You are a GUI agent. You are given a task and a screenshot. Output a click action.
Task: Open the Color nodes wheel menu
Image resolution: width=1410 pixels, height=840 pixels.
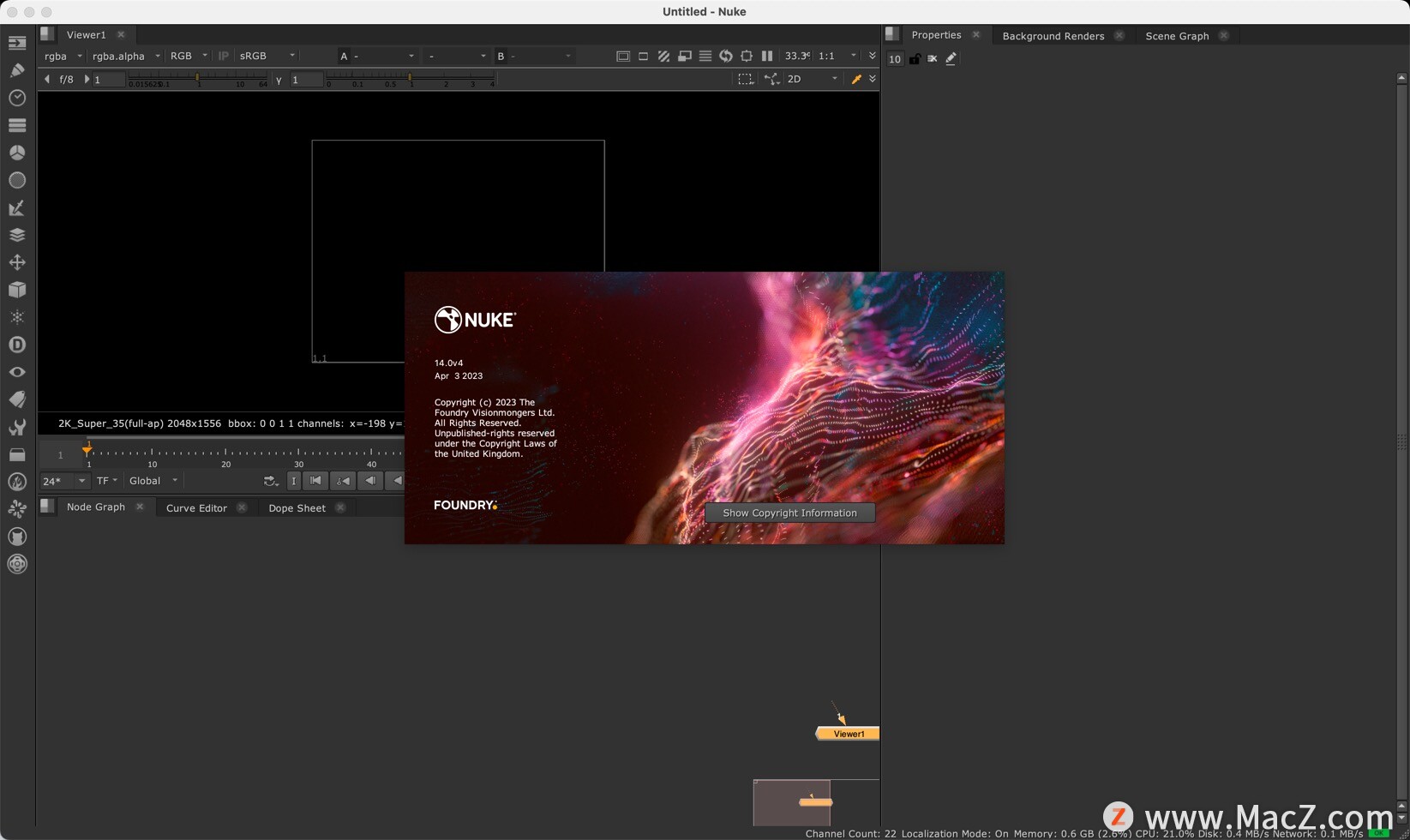pos(17,153)
